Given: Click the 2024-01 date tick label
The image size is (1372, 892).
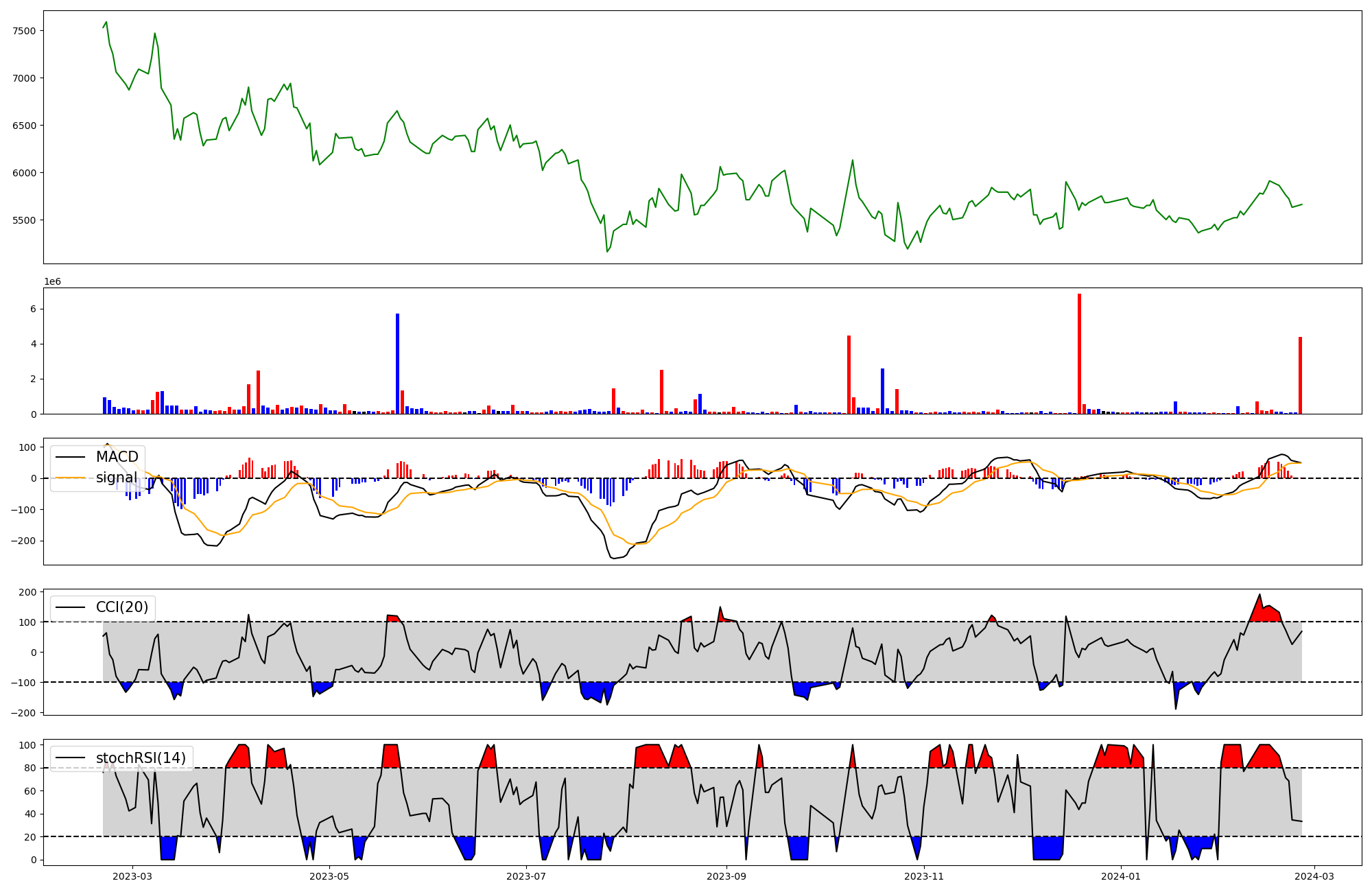Looking at the screenshot, I should point(1121,876).
